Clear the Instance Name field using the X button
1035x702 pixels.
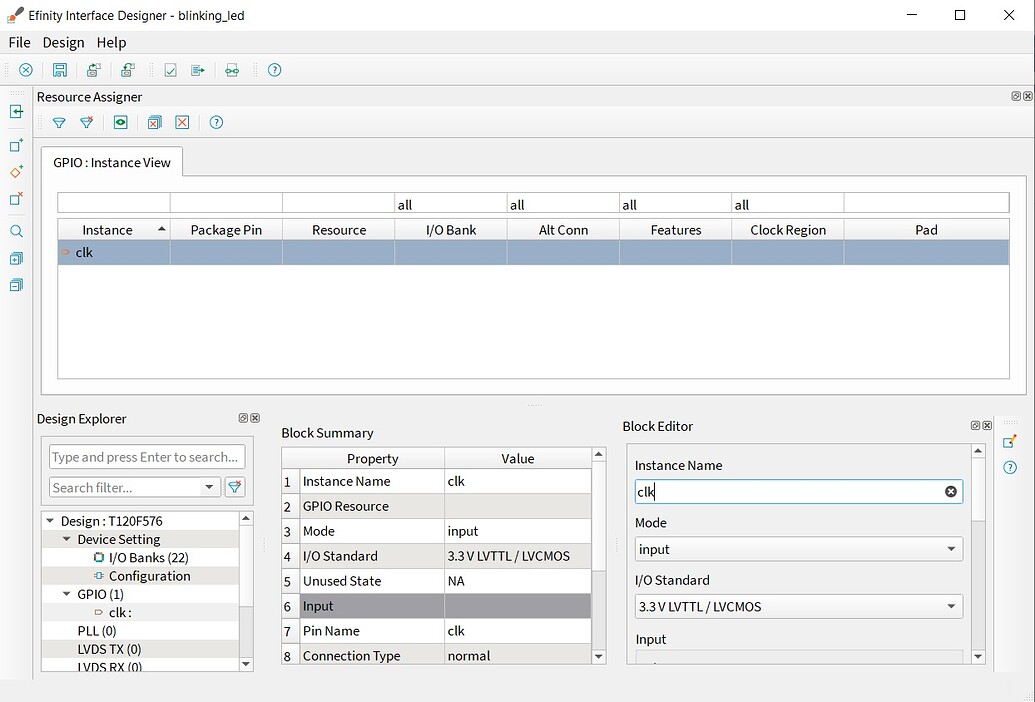click(x=950, y=491)
